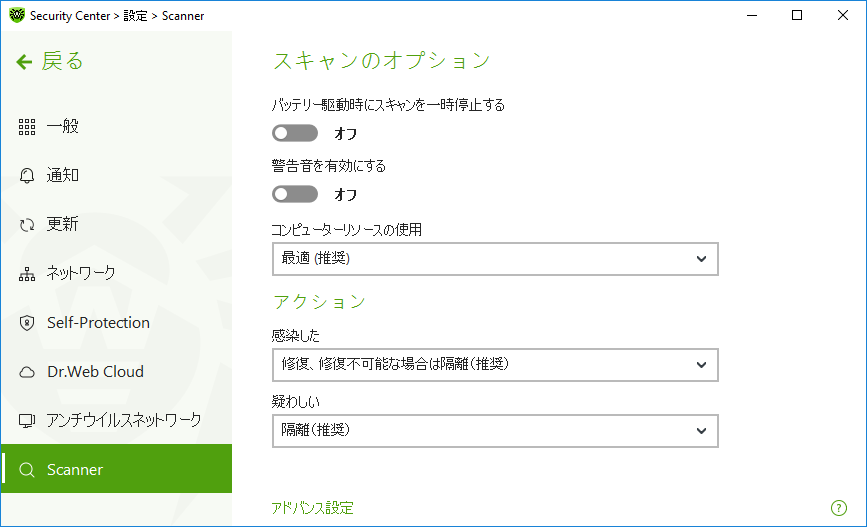
Task: Click the アクション heading
Action: tap(320, 301)
